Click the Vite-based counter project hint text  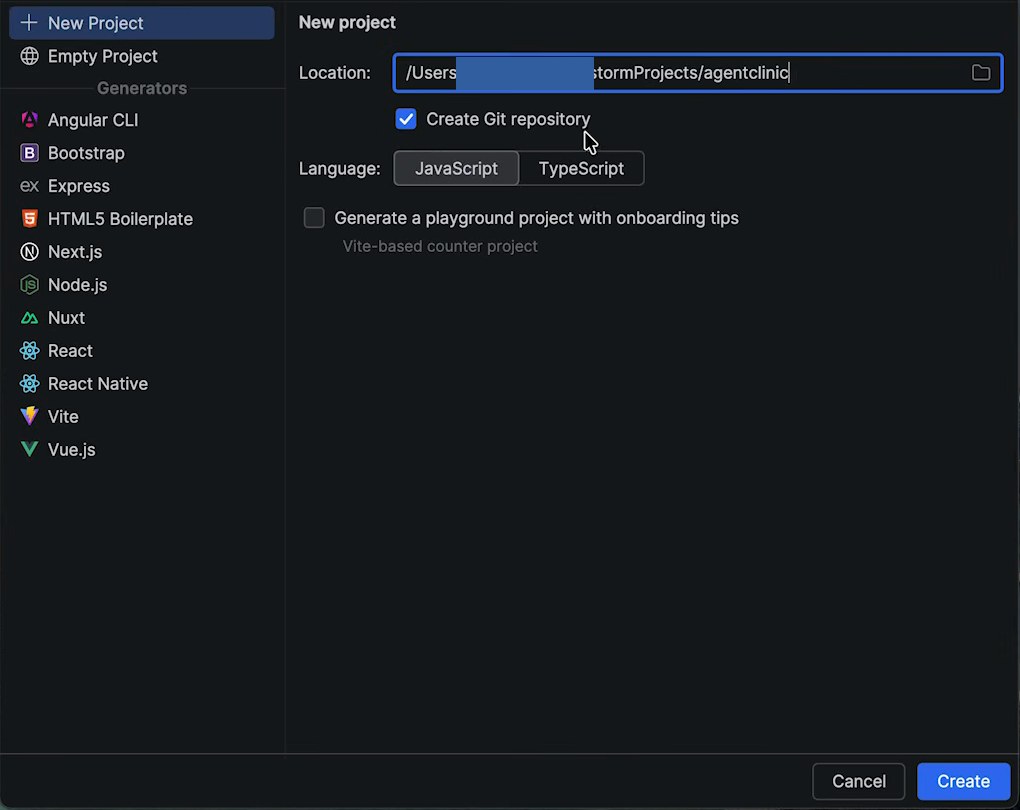coord(440,246)
